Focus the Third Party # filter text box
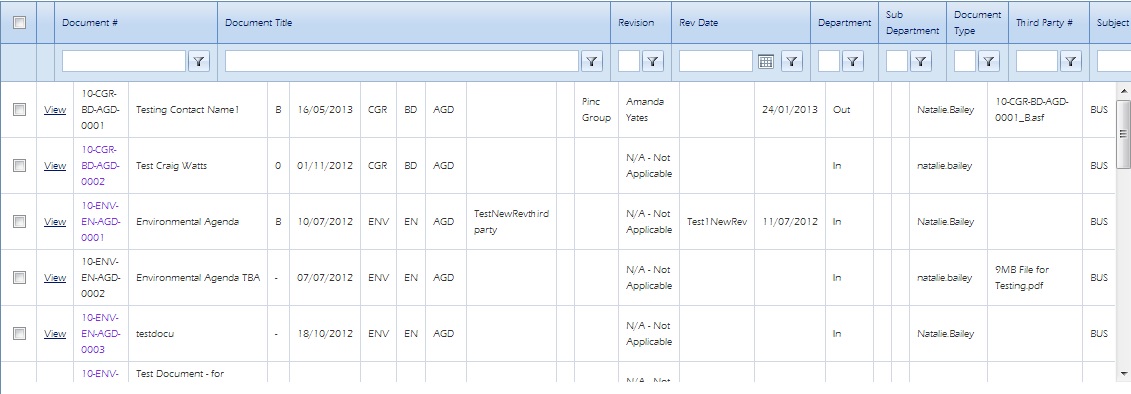The height and width of the screenshot is (394, 1131). click(x=1037, y=62)
